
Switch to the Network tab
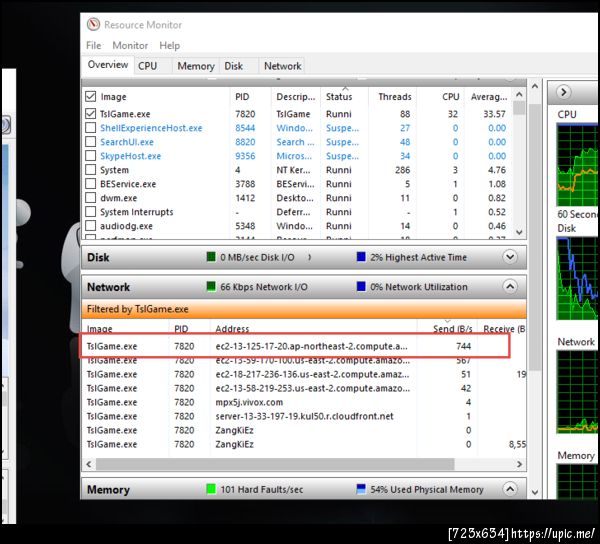pyautogui.click(x=282, y=66)
